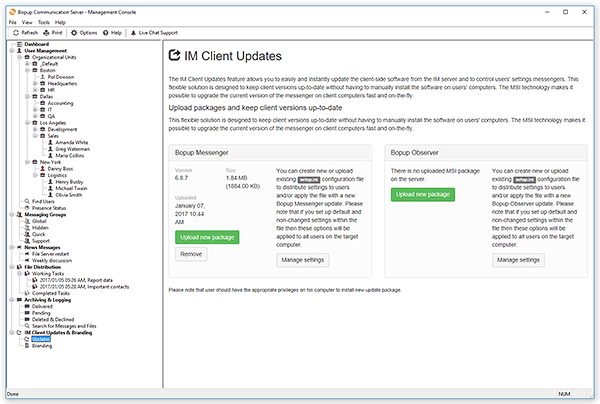
Task: Click the File Distribution icon
Action: [20, 267]
